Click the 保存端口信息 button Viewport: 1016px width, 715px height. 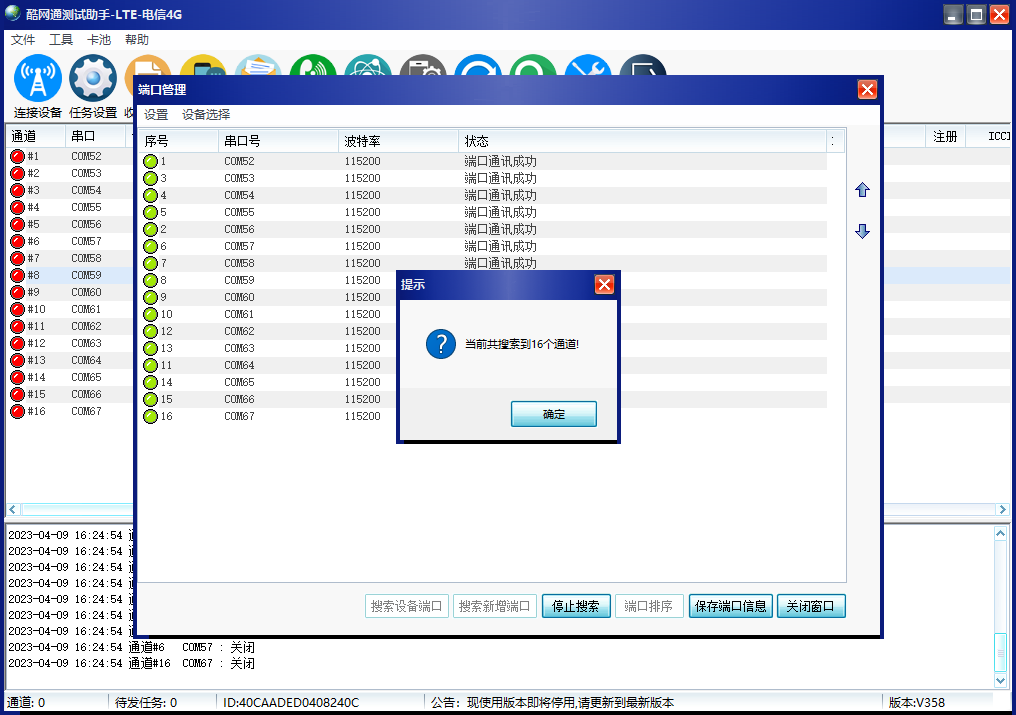[x=730, y=606]
